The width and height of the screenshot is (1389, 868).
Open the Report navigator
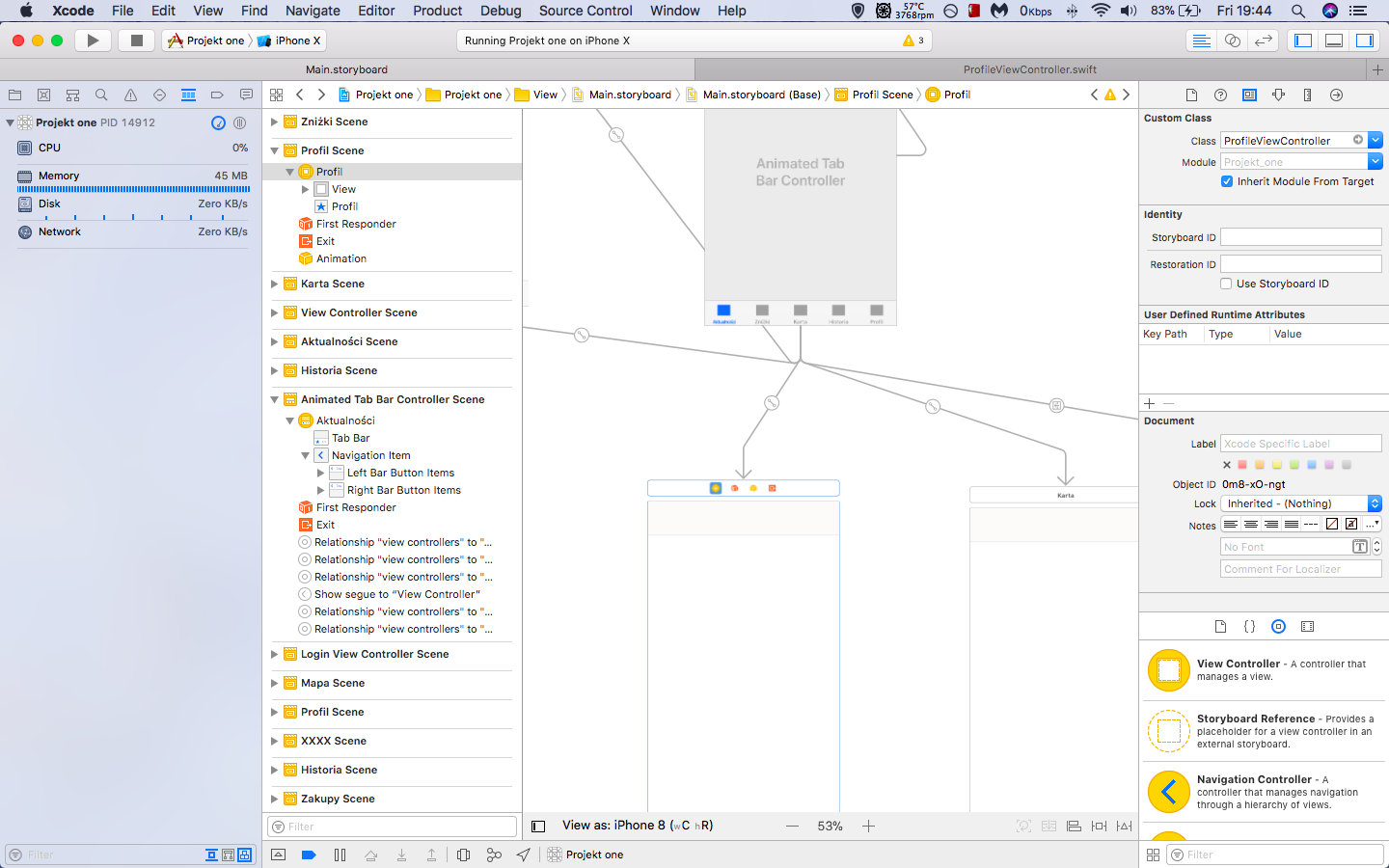[x=246, y=95]
